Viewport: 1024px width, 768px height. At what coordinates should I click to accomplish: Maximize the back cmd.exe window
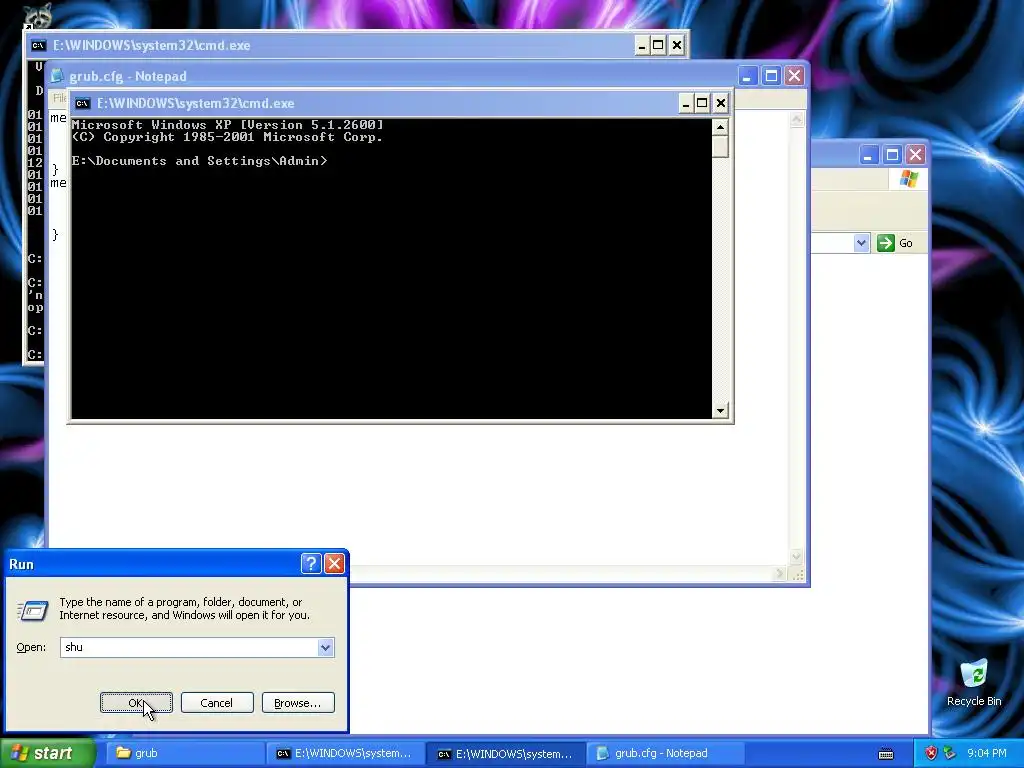[x=658, y=45]
